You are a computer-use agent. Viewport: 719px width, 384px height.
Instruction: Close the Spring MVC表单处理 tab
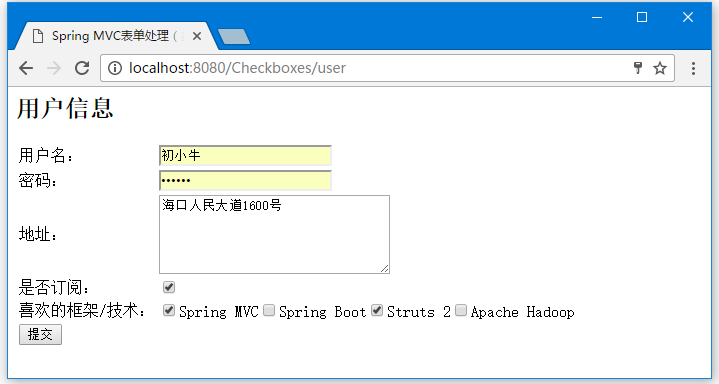pyautogui.click(x=197, y=36)
